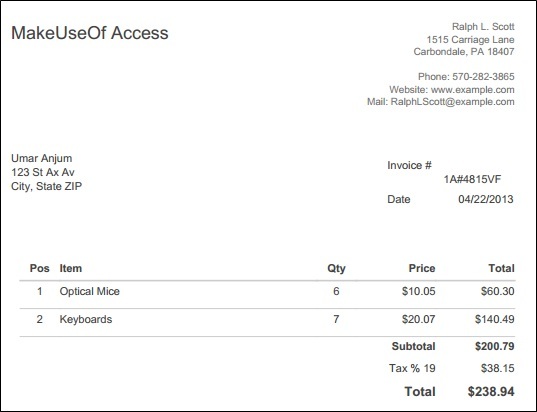Click the invoice date 04/22/2013
The height and width of the screenshot is (412, 537).
(486, 199)
